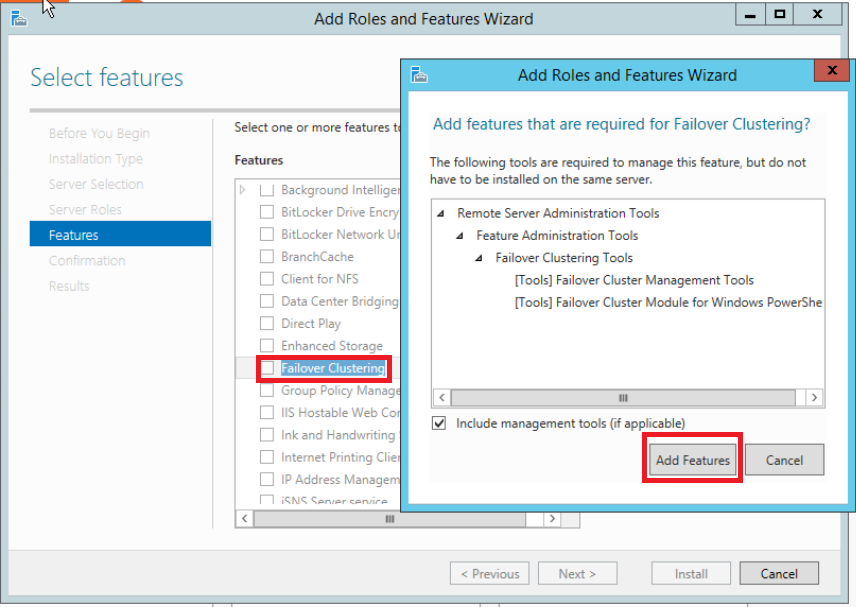Toggle Include management tools checkbox
The width and height of the screenshot is (856, 607).
pos(439,423)
